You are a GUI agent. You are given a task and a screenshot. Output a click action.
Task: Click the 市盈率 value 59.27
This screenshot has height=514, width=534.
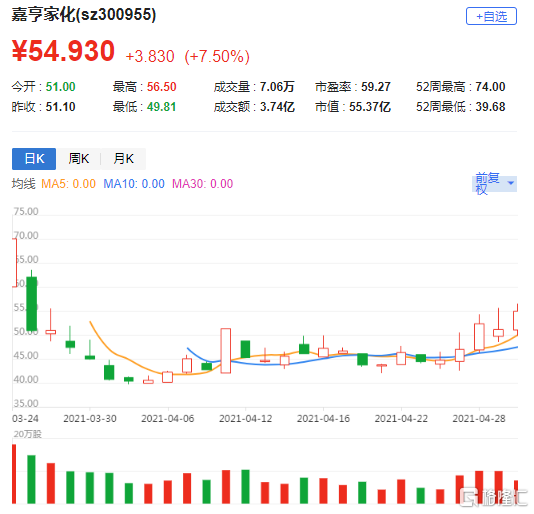(376, 87)
